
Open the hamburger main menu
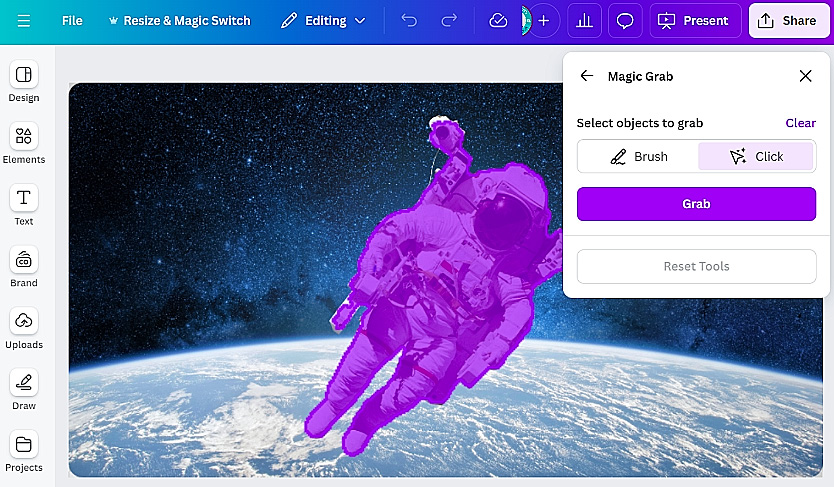coord(23,21)
